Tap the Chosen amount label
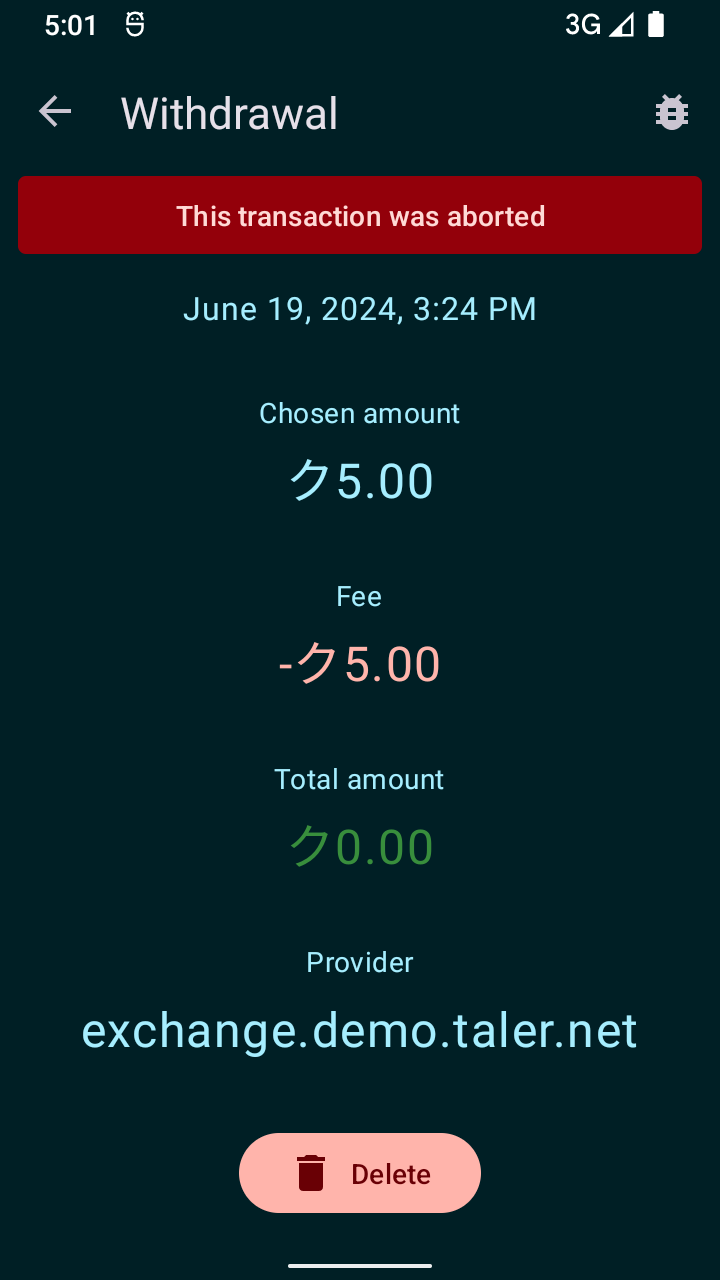 [x=360, y=414]
